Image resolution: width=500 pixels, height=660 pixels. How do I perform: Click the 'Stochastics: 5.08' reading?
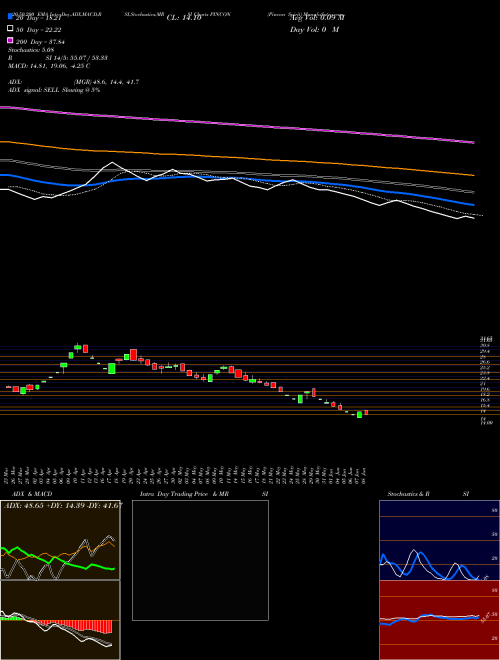(31, 50)
